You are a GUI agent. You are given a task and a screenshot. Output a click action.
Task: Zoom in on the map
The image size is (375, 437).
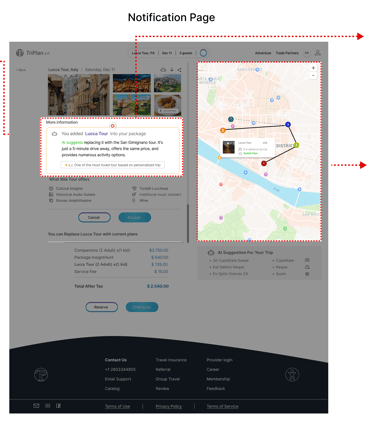[313, 68]
